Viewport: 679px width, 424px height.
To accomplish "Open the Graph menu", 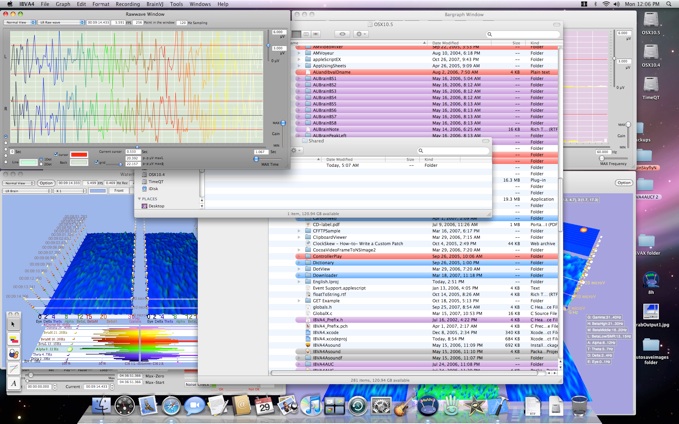I will [x=63, y=4].
